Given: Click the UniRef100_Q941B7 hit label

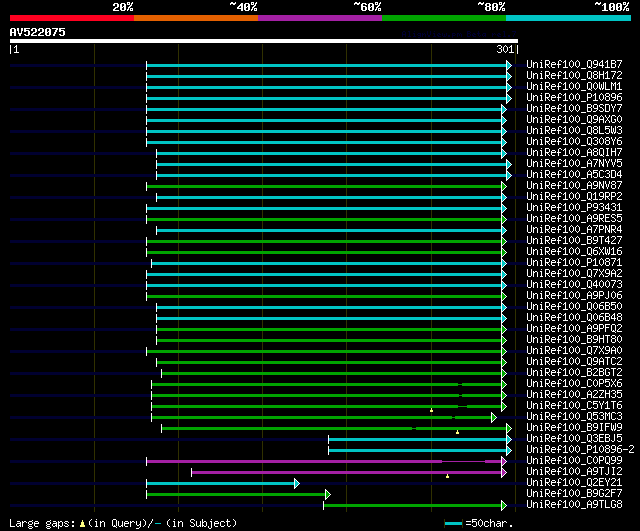Looking at the screenshot, I should (574, 64).
